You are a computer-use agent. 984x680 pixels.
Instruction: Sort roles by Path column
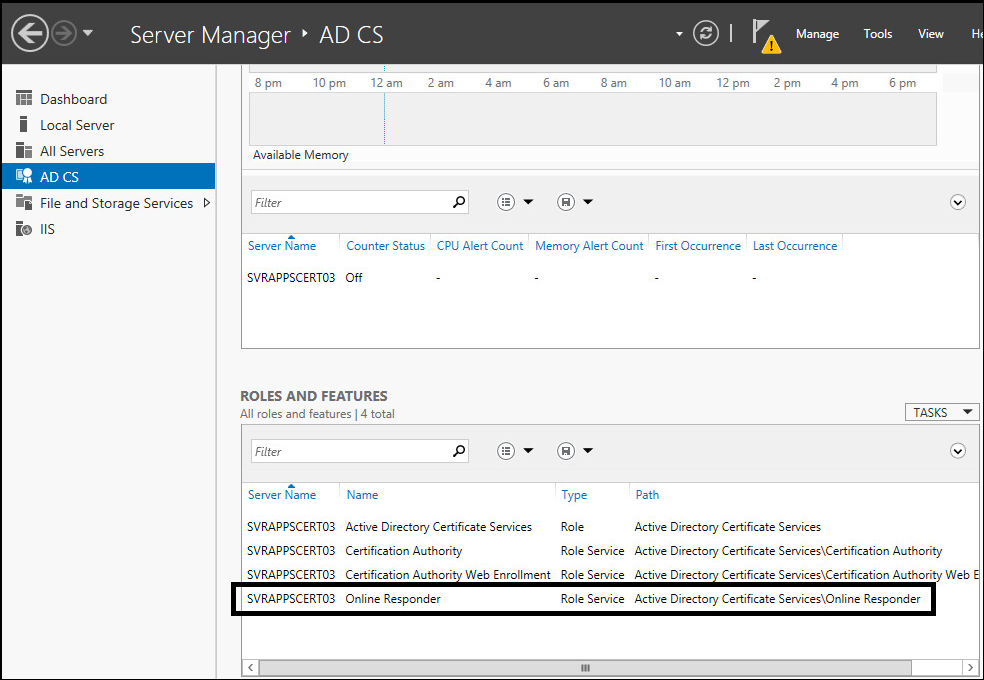pos(647,495)
